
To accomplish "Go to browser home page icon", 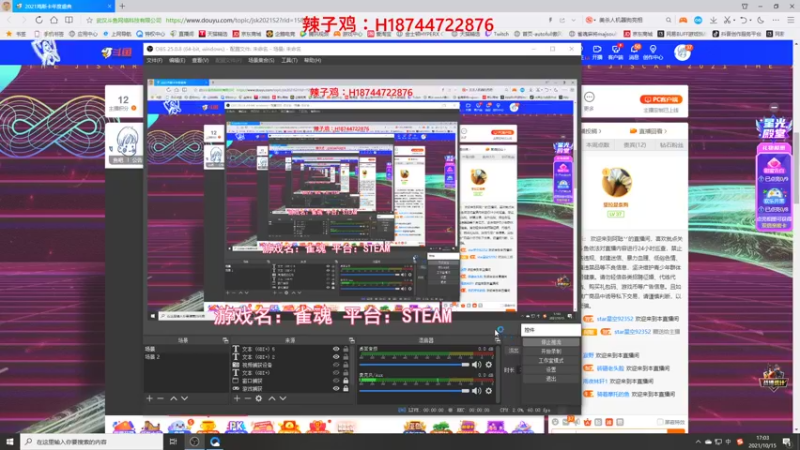I will click(54, 20).
